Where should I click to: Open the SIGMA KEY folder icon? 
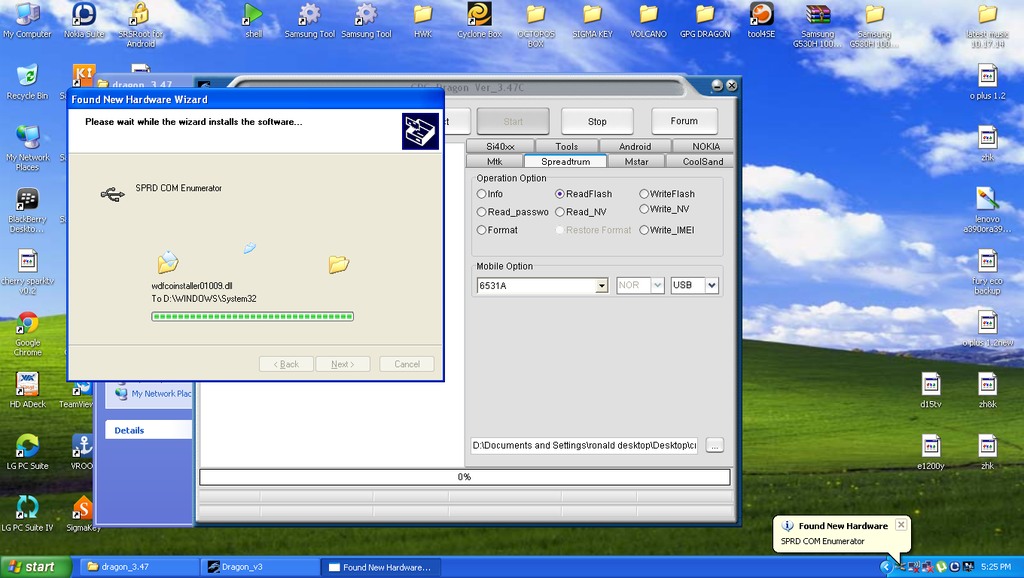coord(592,15)
